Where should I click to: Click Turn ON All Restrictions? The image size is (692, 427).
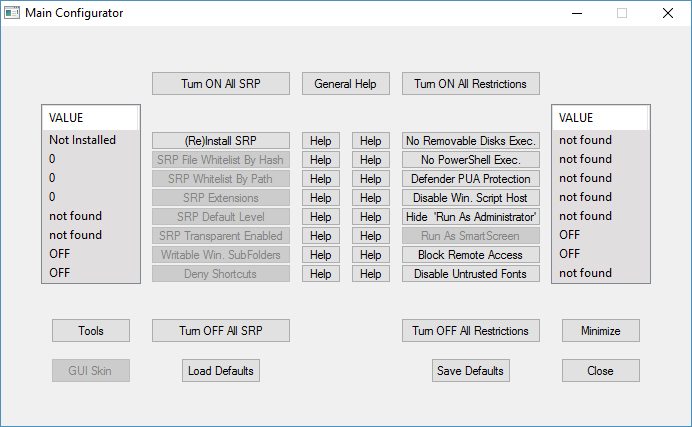[471, 84]
